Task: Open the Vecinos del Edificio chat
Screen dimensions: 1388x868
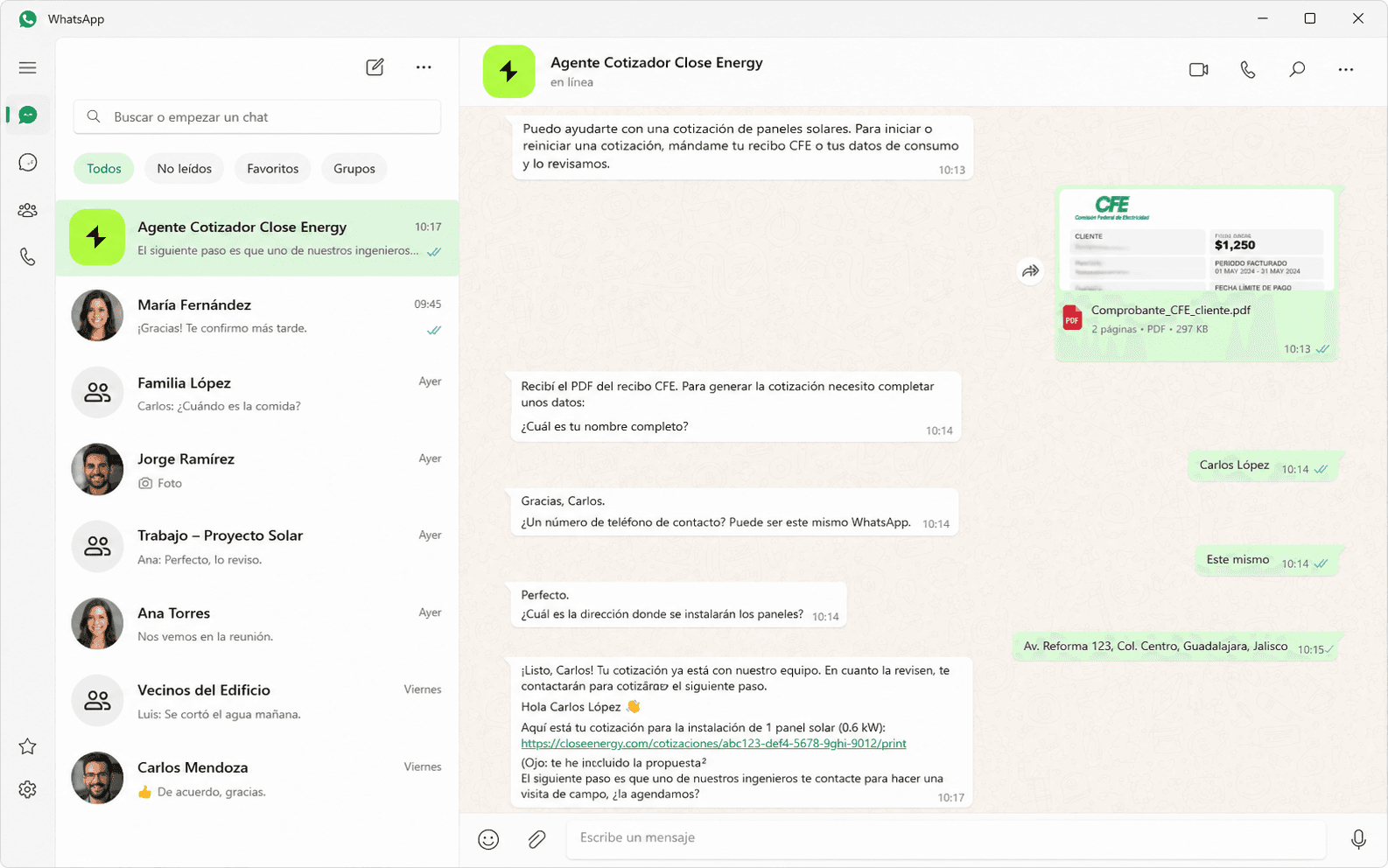Action: pyautogui.click(x=257, y=700)
